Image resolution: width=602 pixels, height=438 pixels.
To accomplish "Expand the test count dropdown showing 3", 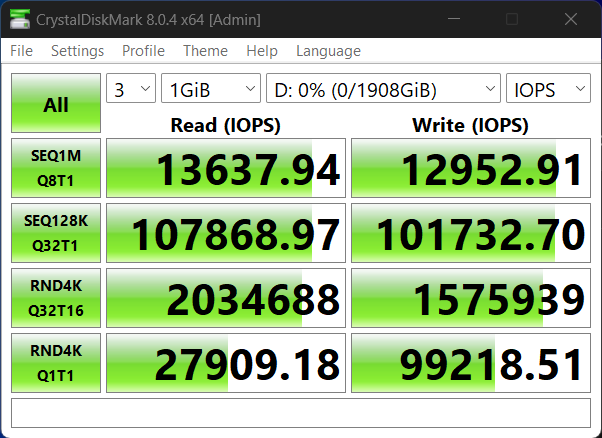I will (131, 88).
